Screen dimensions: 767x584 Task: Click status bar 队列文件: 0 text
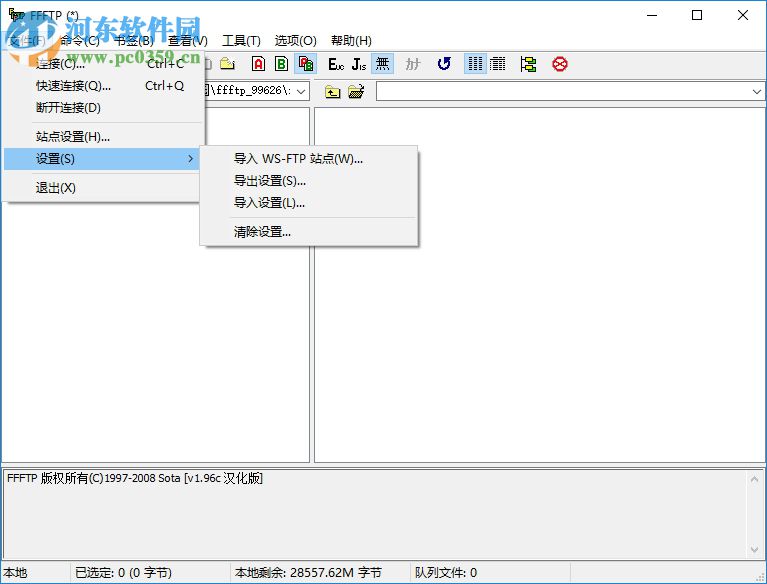[446, 573]
